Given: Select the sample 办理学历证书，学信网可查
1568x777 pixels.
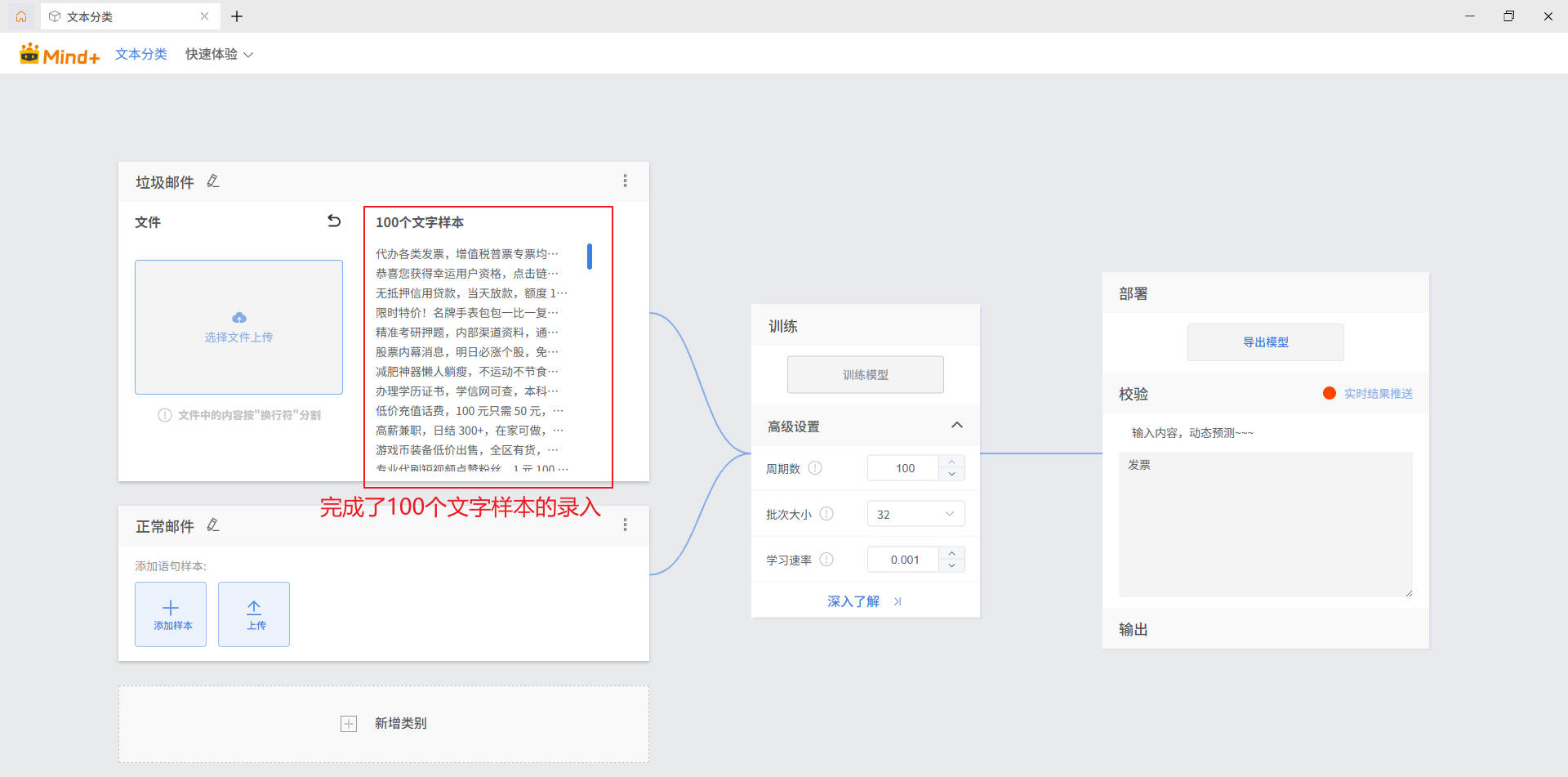Looking at the screenshot, I should pyautogui.click(x=467, y=391).
